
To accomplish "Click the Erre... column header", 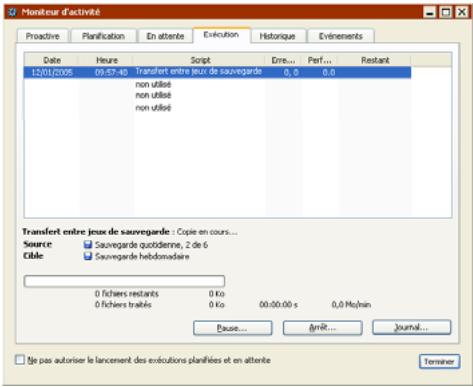I will coord(283,60).
